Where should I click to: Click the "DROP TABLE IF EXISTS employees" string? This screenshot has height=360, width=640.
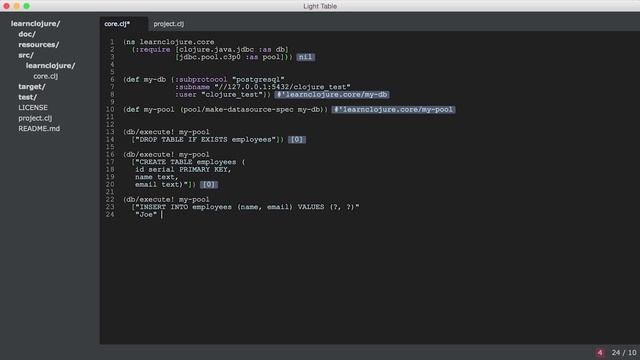click(x=206, y=140)
